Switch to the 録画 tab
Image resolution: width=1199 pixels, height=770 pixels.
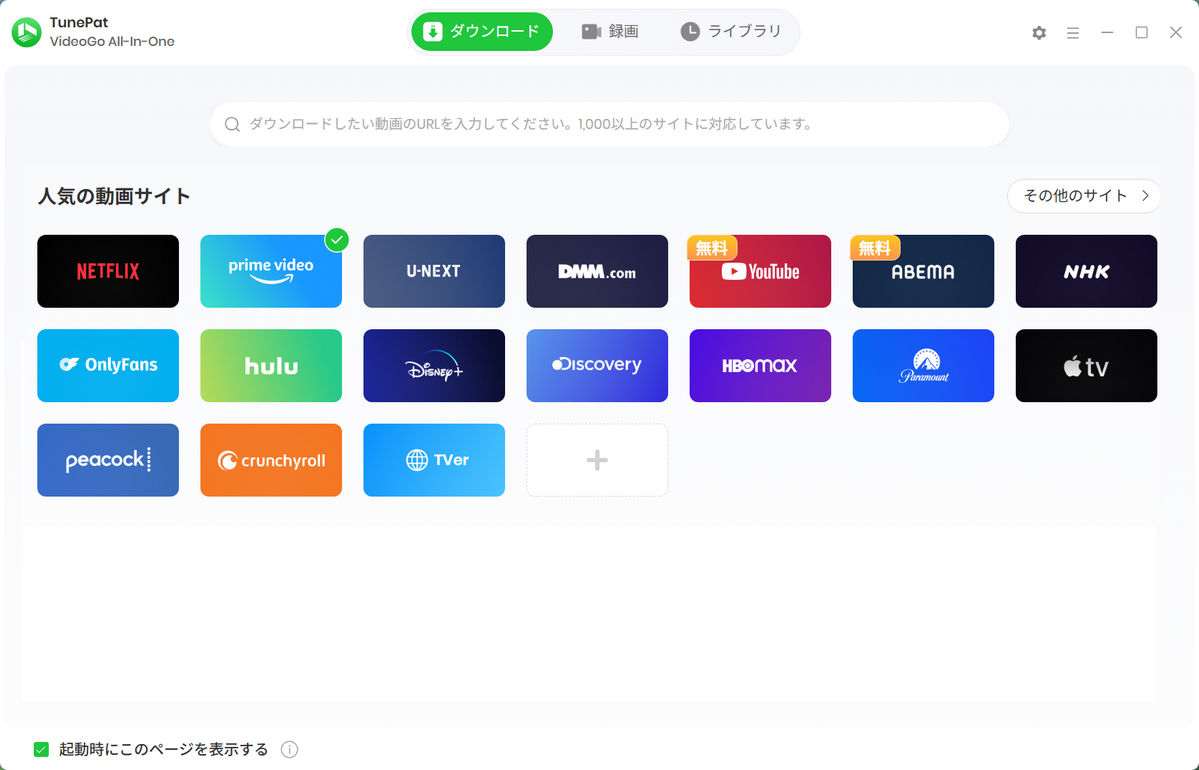click(610, 31)
